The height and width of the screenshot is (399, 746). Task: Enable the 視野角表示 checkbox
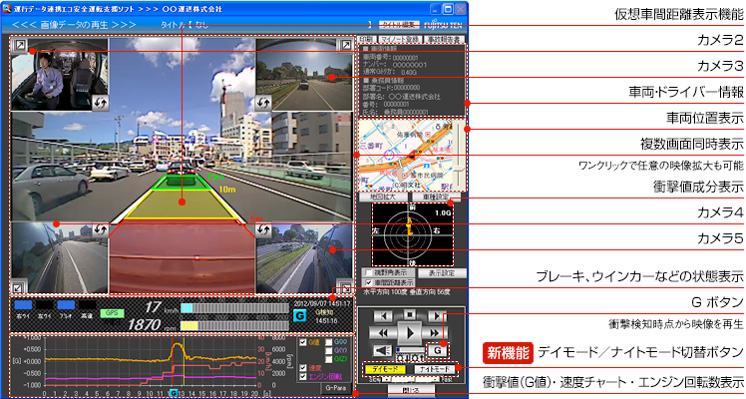click(x=368, y=273)
